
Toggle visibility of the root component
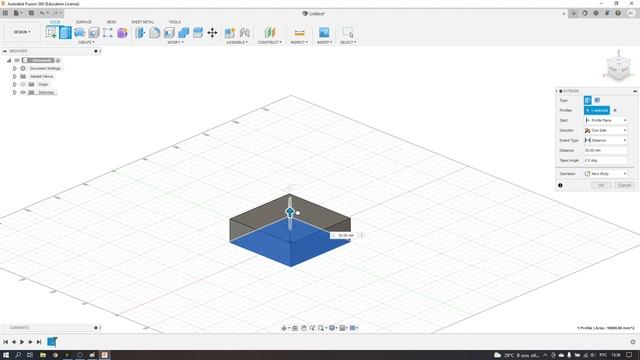17,60
